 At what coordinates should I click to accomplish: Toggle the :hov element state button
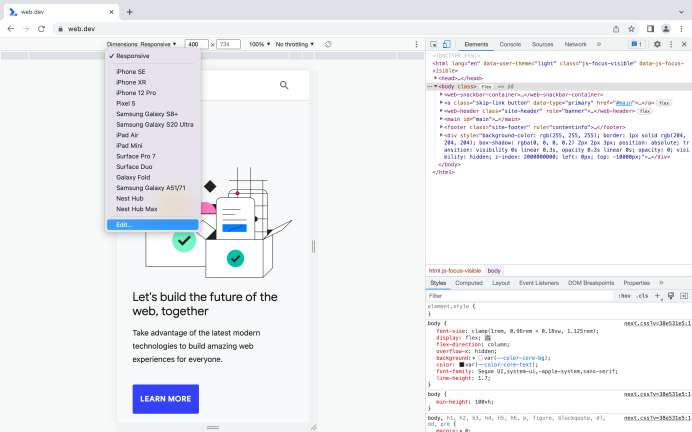tap(624, 296)
